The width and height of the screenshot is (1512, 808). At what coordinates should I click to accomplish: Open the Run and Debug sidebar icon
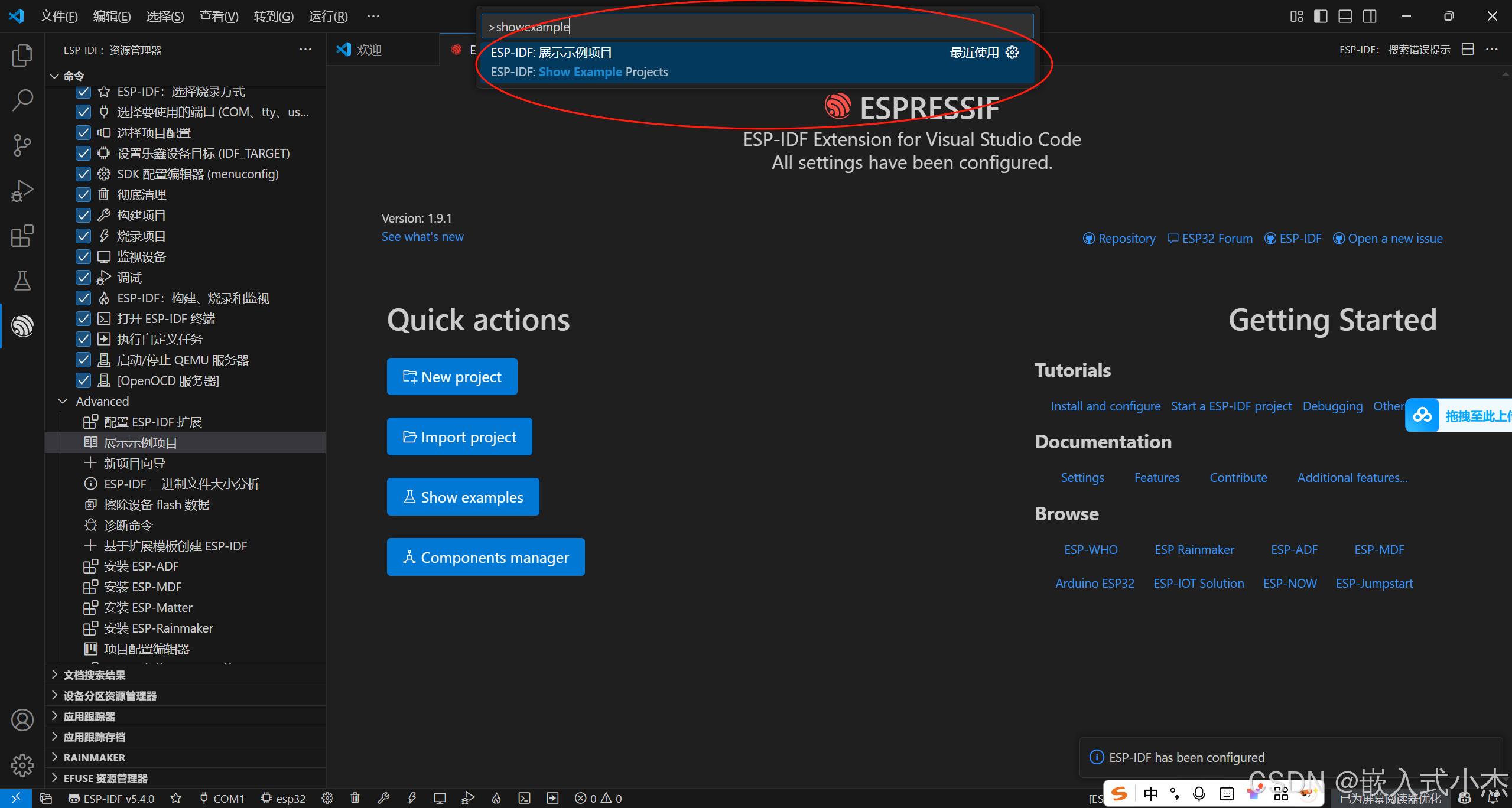coord(22,190)
